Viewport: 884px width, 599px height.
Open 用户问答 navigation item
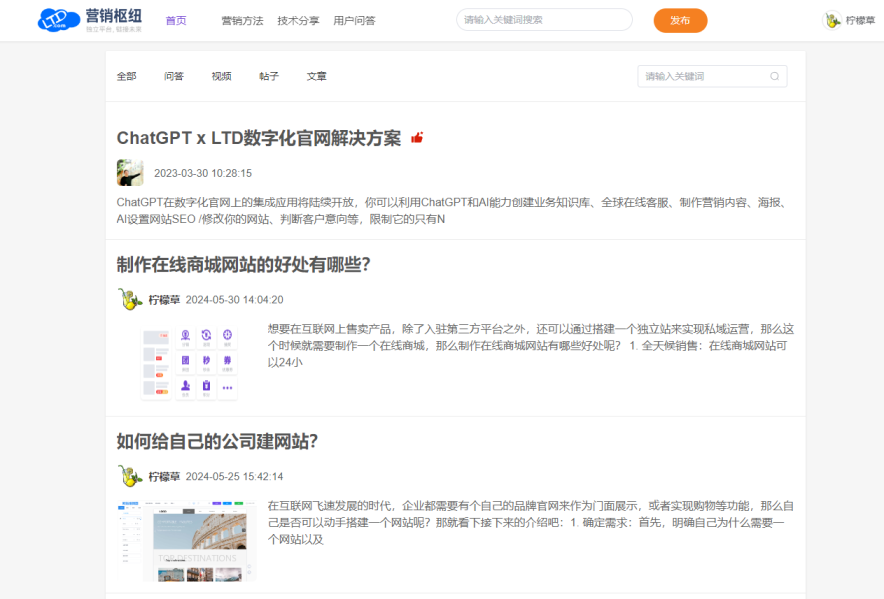[354, 20]
